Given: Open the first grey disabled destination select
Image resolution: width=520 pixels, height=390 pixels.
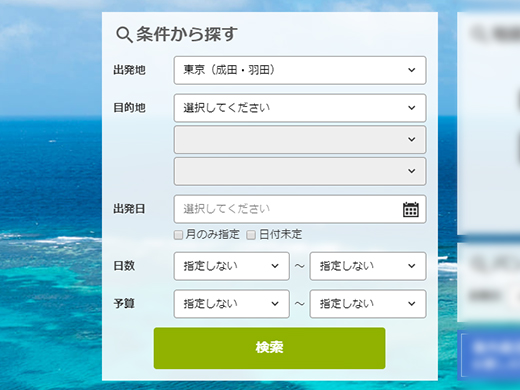Looking at the screenshot, I should click(300, 139).
